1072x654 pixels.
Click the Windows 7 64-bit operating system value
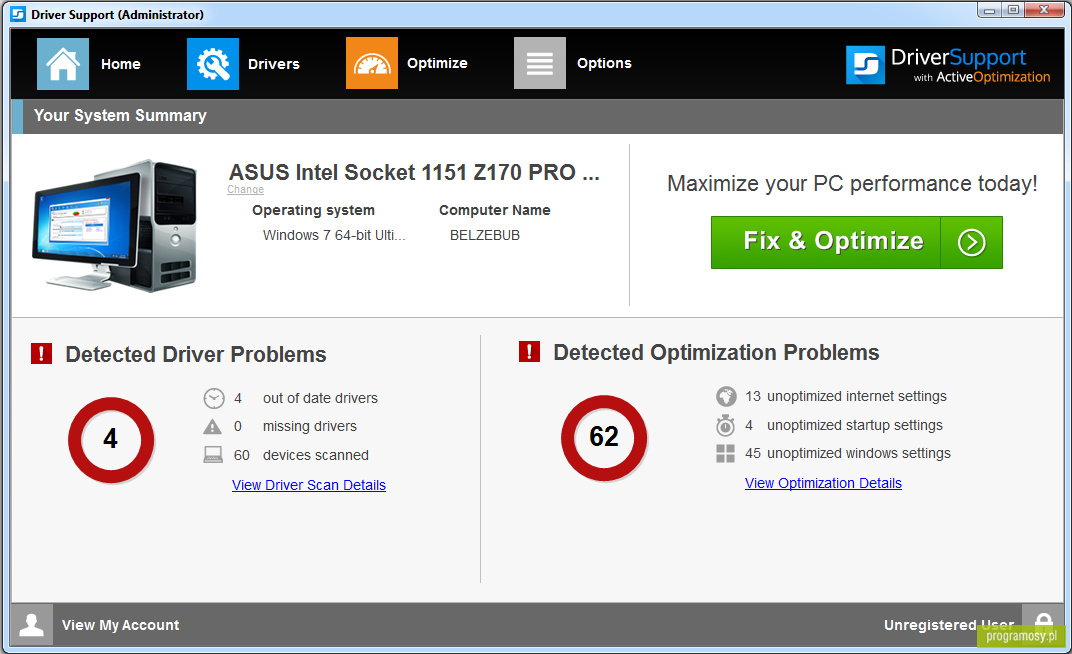click(x=334, y=235)
